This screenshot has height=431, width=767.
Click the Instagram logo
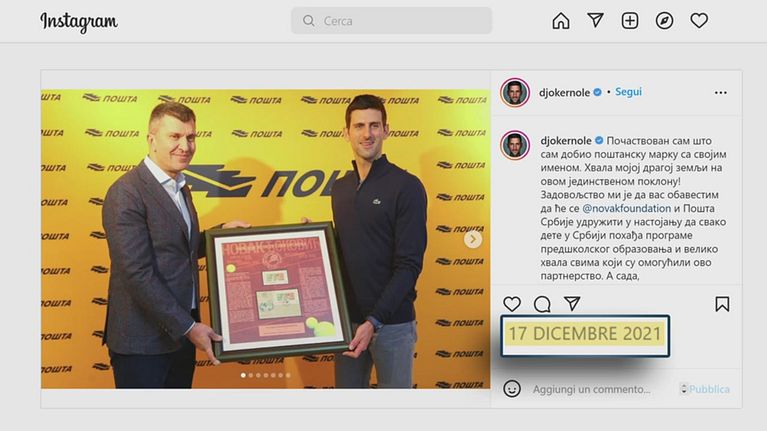(x=79, y=22)
